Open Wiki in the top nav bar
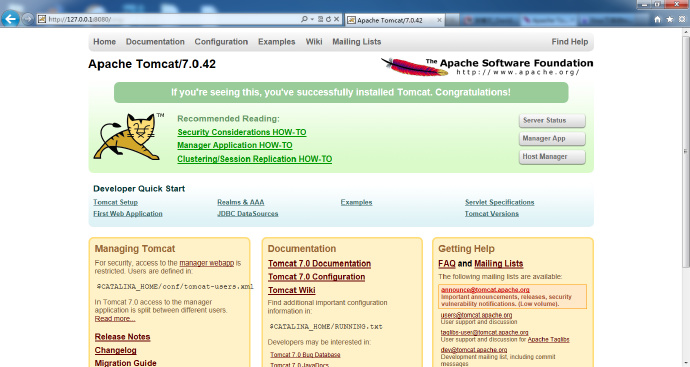 pos(314,42)
